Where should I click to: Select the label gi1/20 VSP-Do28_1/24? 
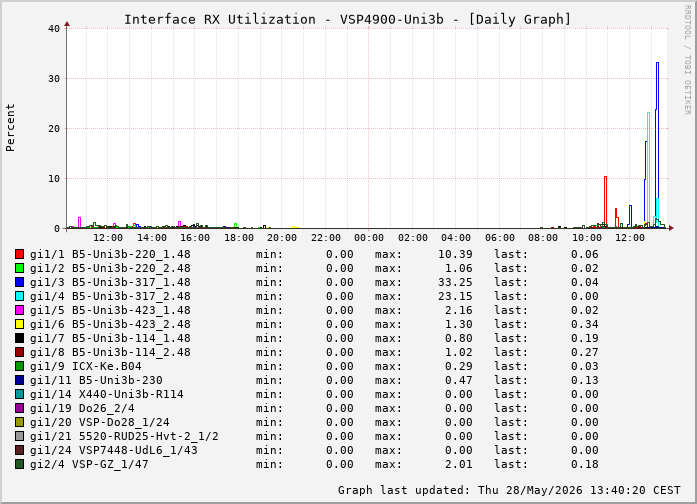[100, 422]
